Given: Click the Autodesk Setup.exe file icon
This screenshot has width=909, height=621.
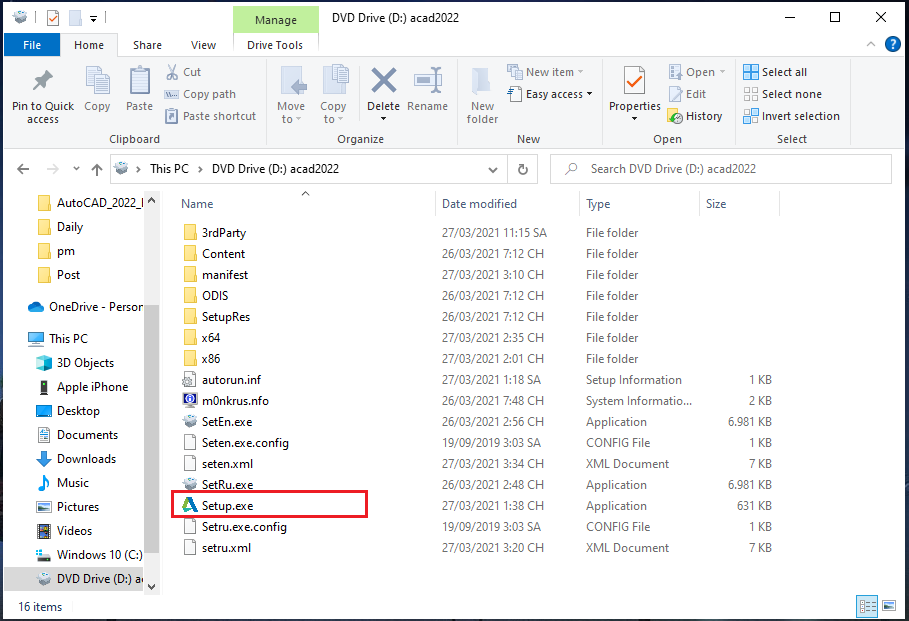Looking at the screenshot, I should click(190, 505).
